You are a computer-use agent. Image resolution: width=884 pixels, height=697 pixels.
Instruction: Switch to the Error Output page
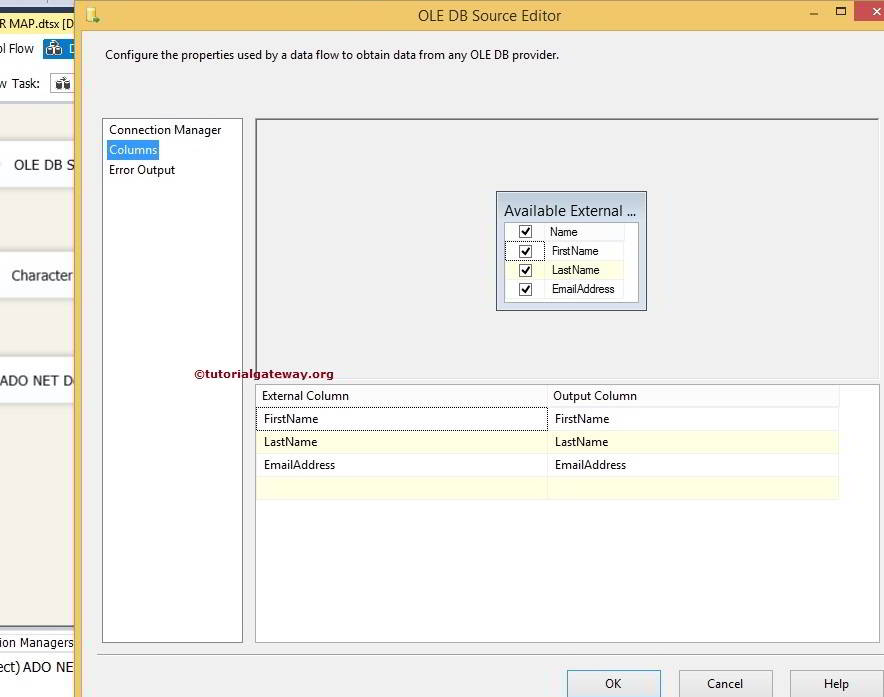coord(142,170)
